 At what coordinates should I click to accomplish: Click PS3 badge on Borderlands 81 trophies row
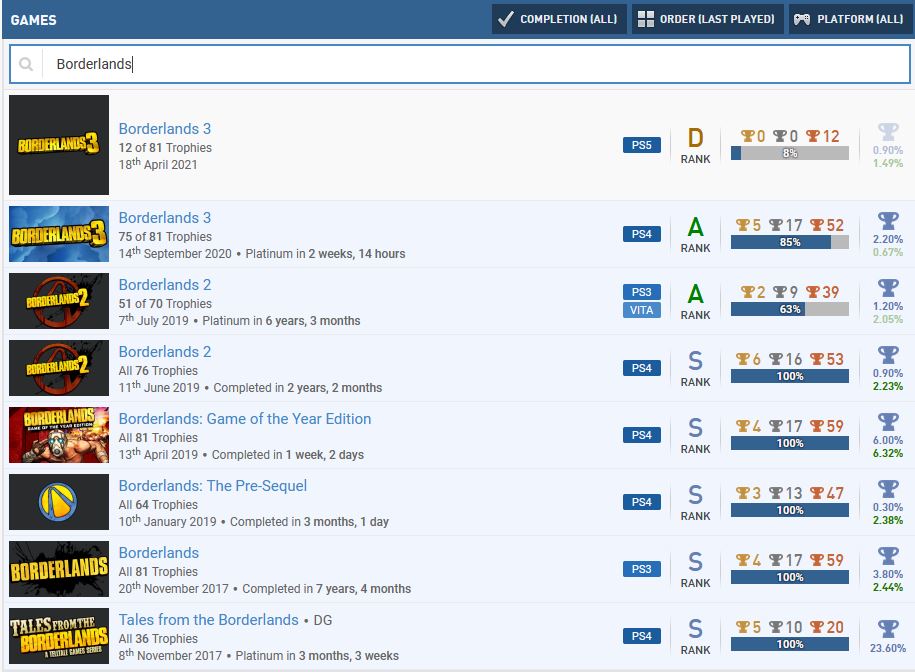click(x=641, y=569)
